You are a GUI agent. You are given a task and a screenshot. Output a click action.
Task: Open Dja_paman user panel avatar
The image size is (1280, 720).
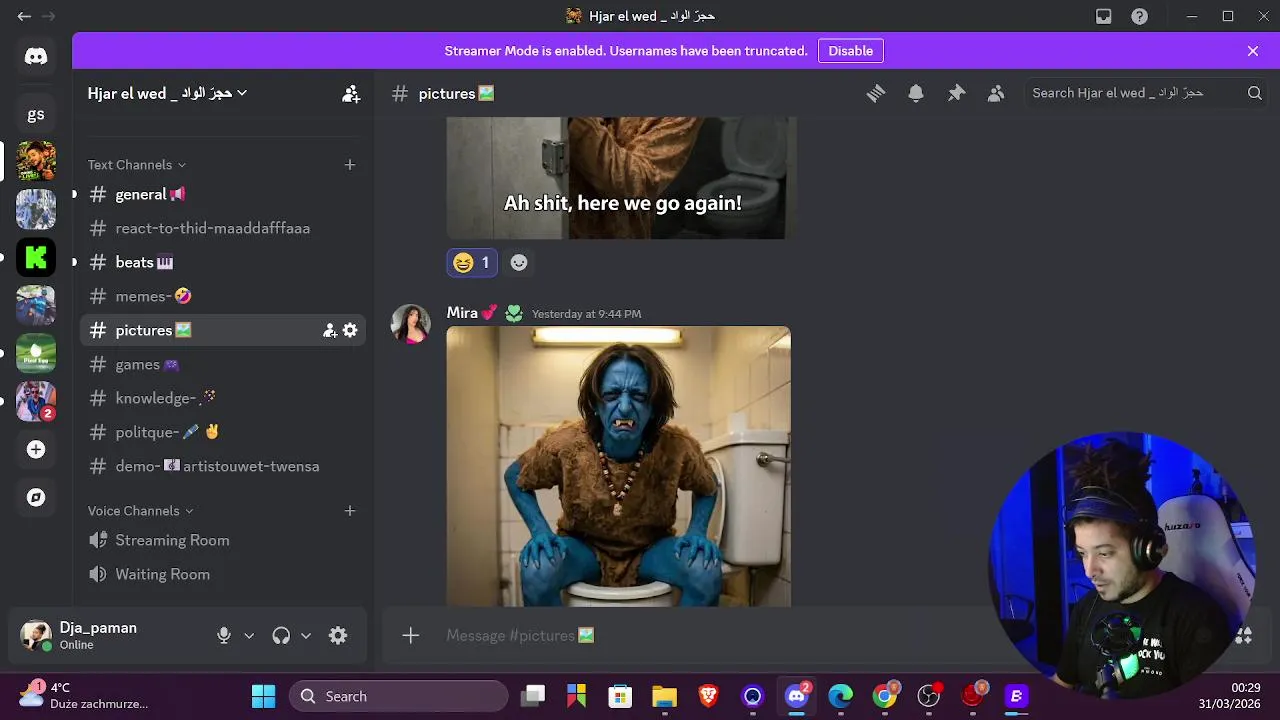pos(36,636)
